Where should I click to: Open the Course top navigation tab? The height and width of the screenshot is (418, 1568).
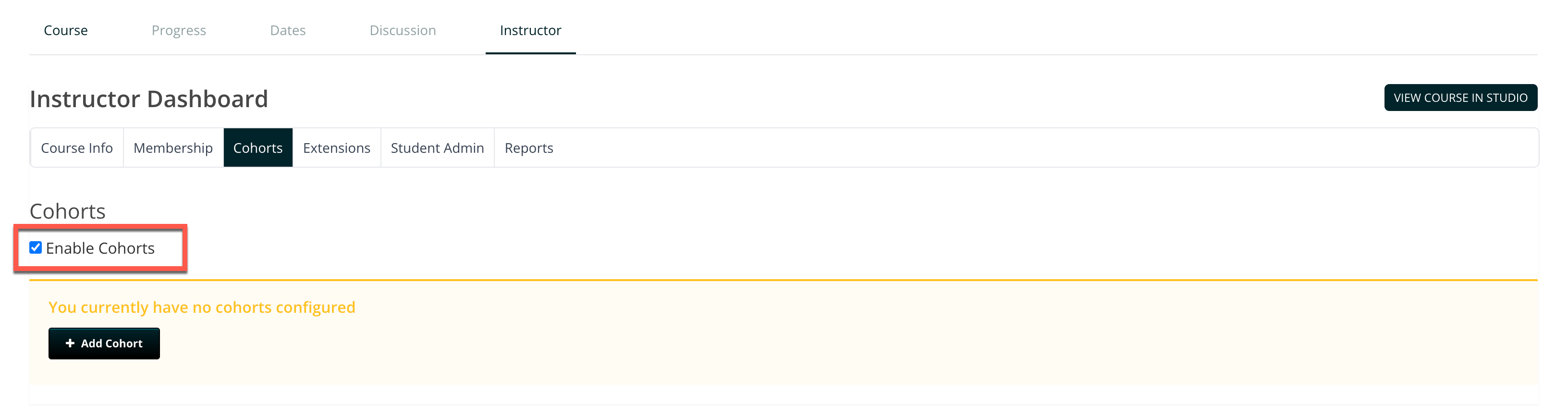pyautogui.click(x=66, y=30)
